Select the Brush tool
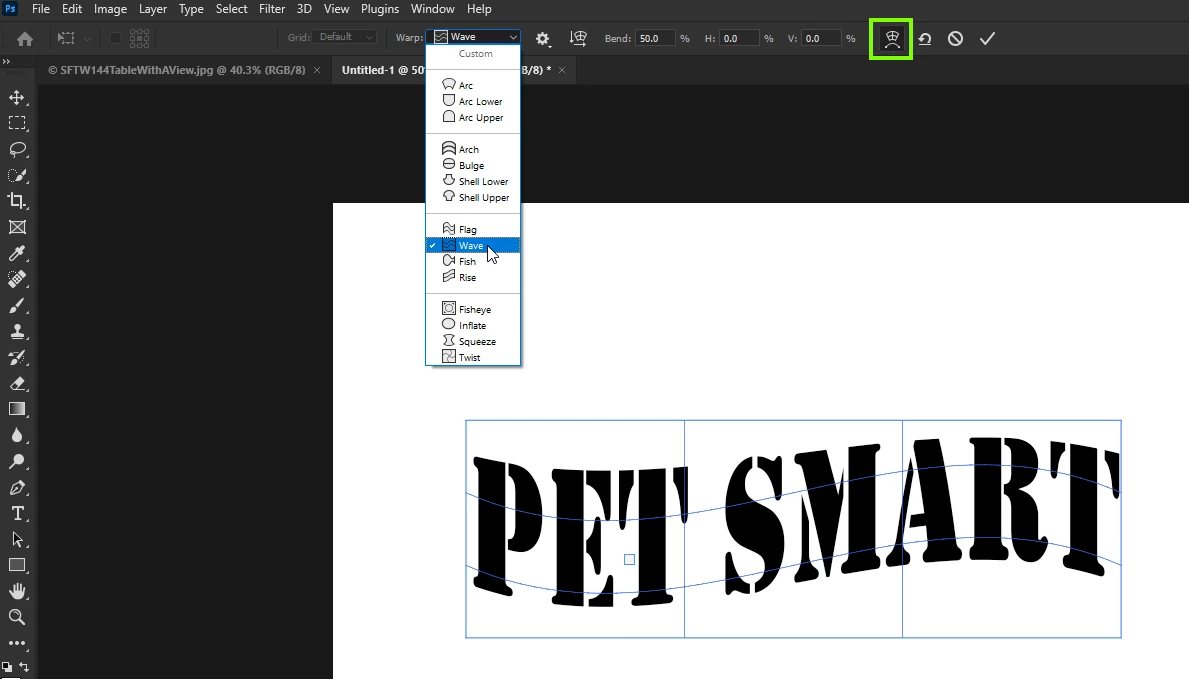The width and height of the screenshot is (1189, 679). click(x=17, y=305)
